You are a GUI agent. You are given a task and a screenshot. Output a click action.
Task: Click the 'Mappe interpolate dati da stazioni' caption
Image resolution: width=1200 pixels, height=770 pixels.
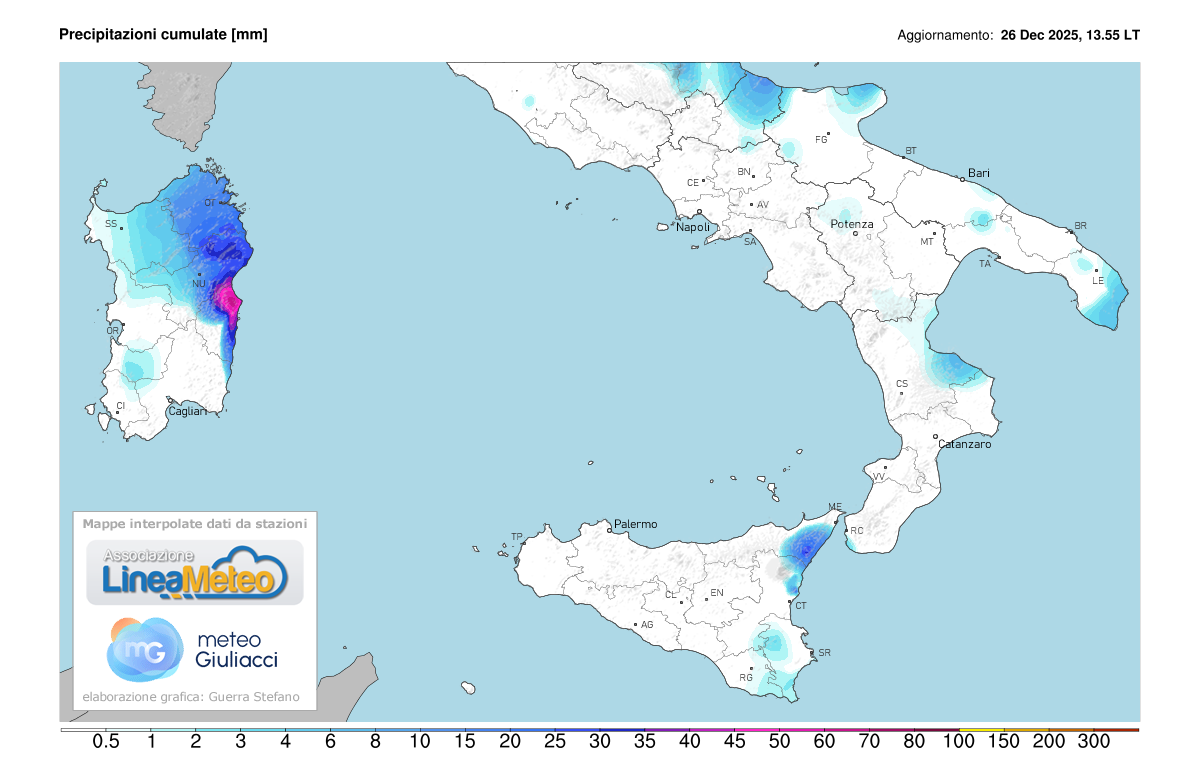tap(195, 523)
